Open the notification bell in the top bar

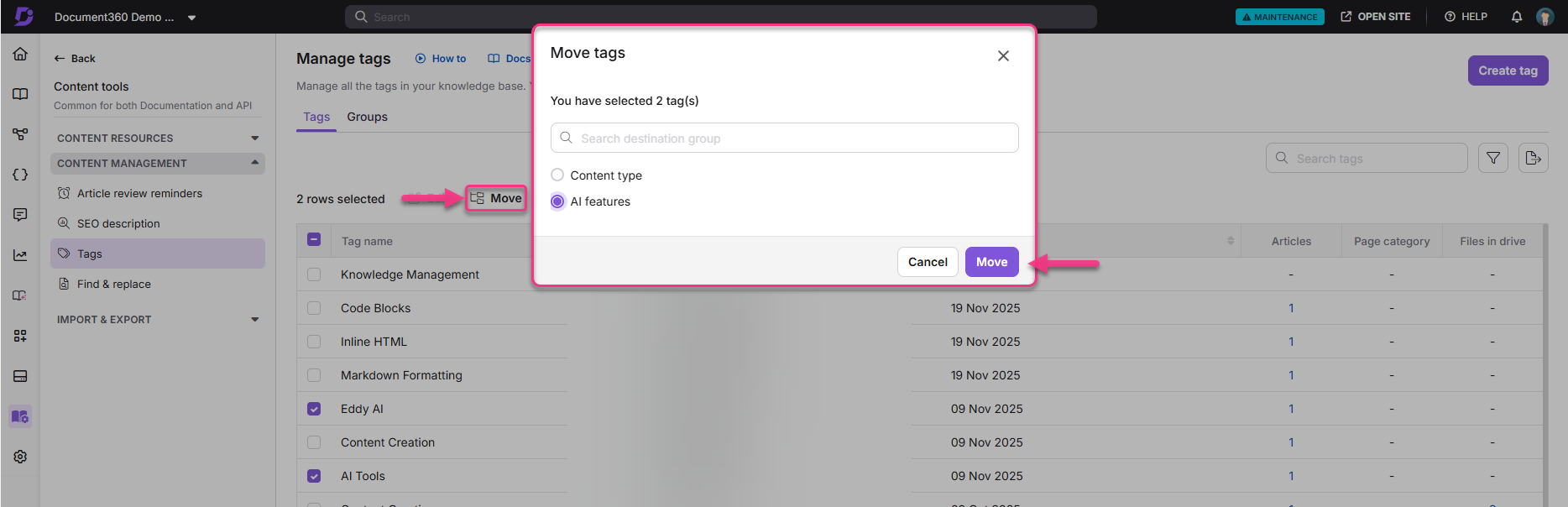[x=1517, y=16]
